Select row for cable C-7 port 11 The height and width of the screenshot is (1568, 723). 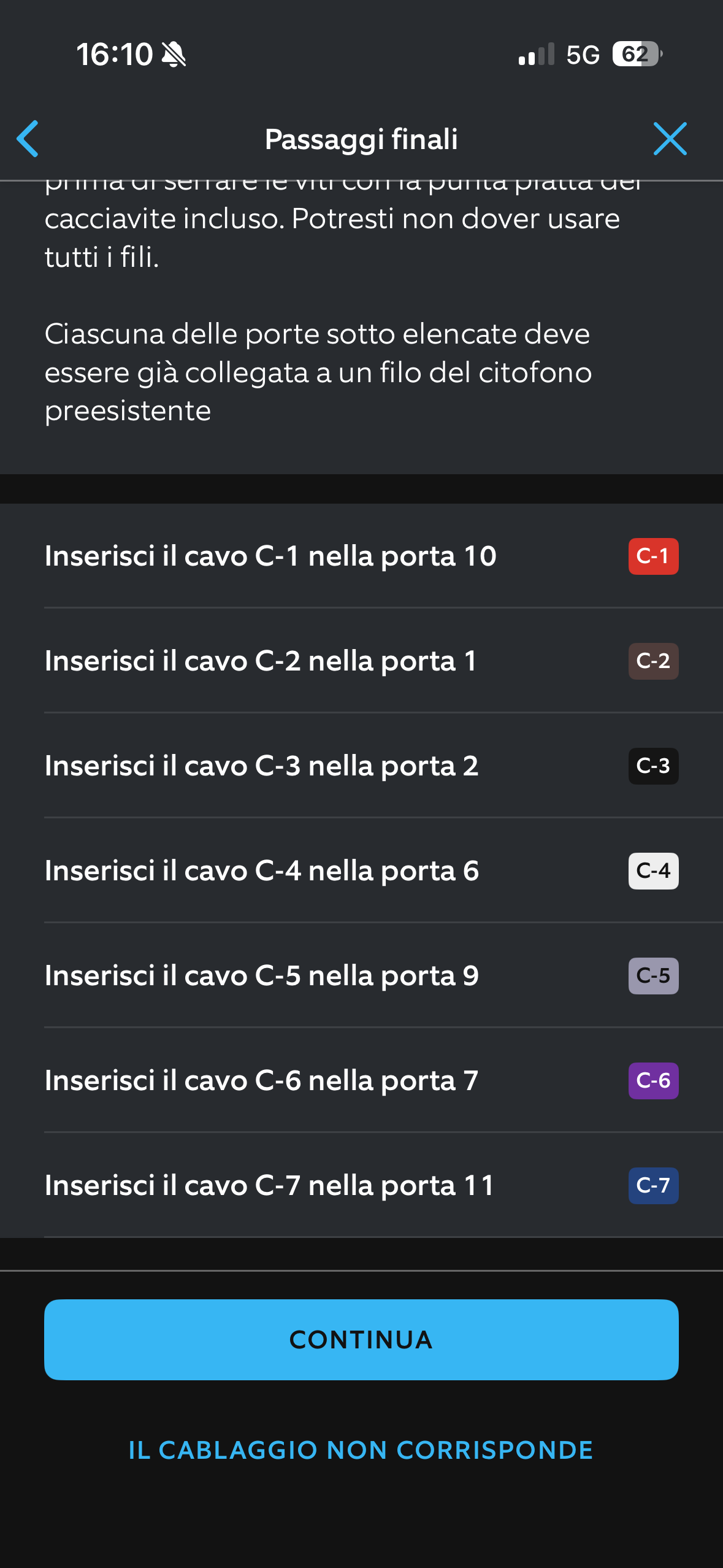[269, 1186]
